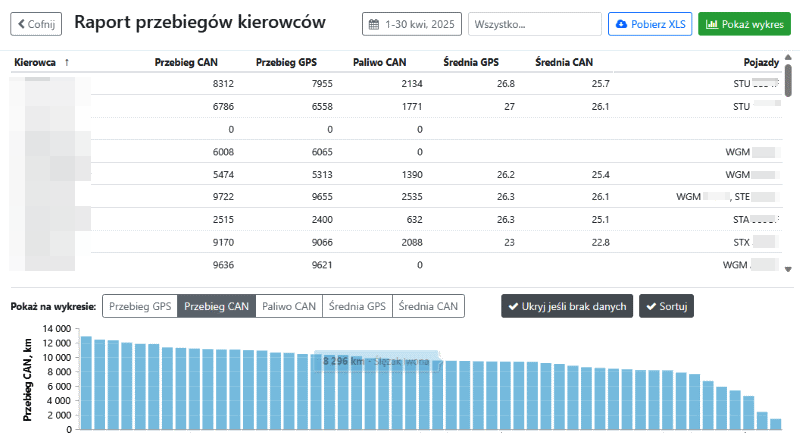Select Przebieg GPS chart tab
800x433 pixels.
[x=140, y=306]
